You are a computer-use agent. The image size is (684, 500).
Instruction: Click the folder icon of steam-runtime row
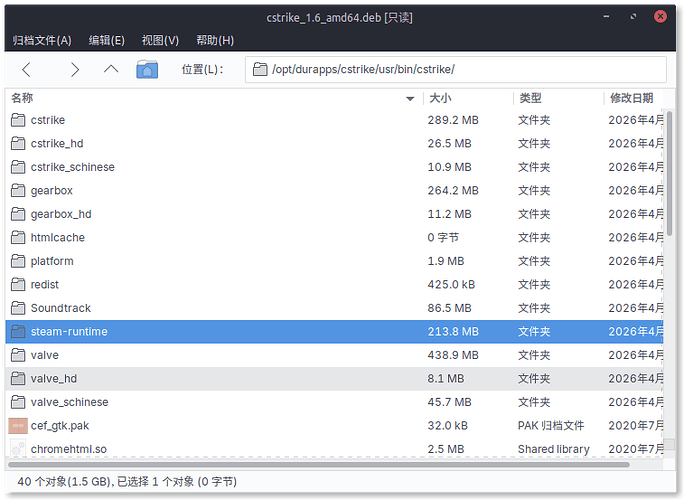18,332
